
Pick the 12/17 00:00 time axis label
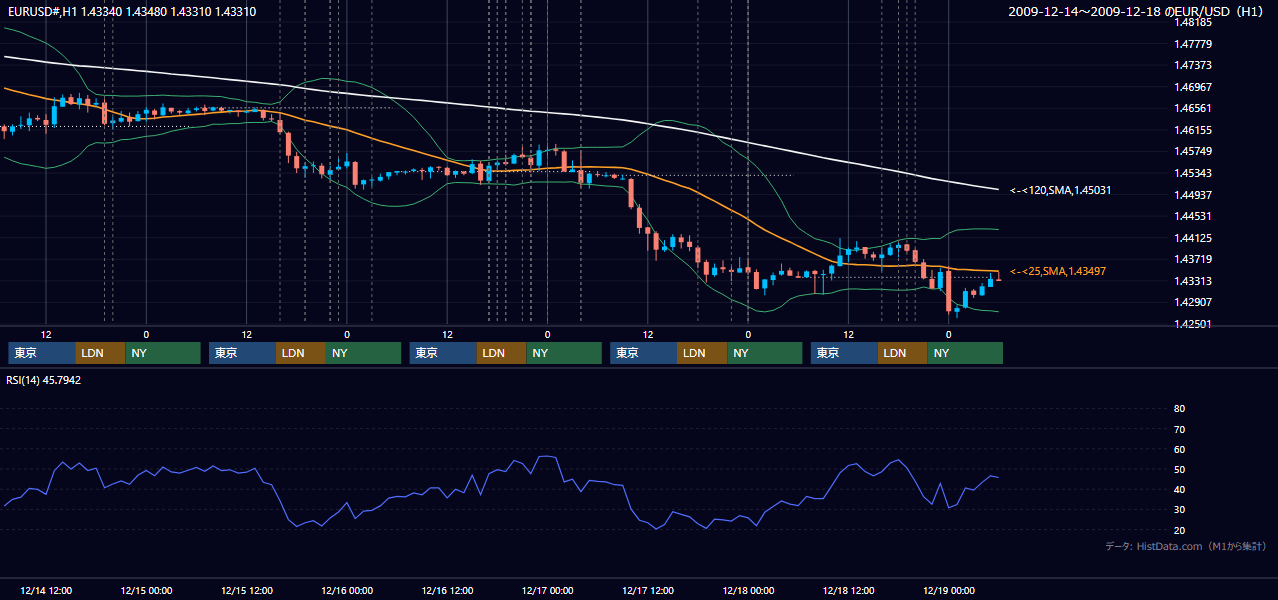coord(547,590)
